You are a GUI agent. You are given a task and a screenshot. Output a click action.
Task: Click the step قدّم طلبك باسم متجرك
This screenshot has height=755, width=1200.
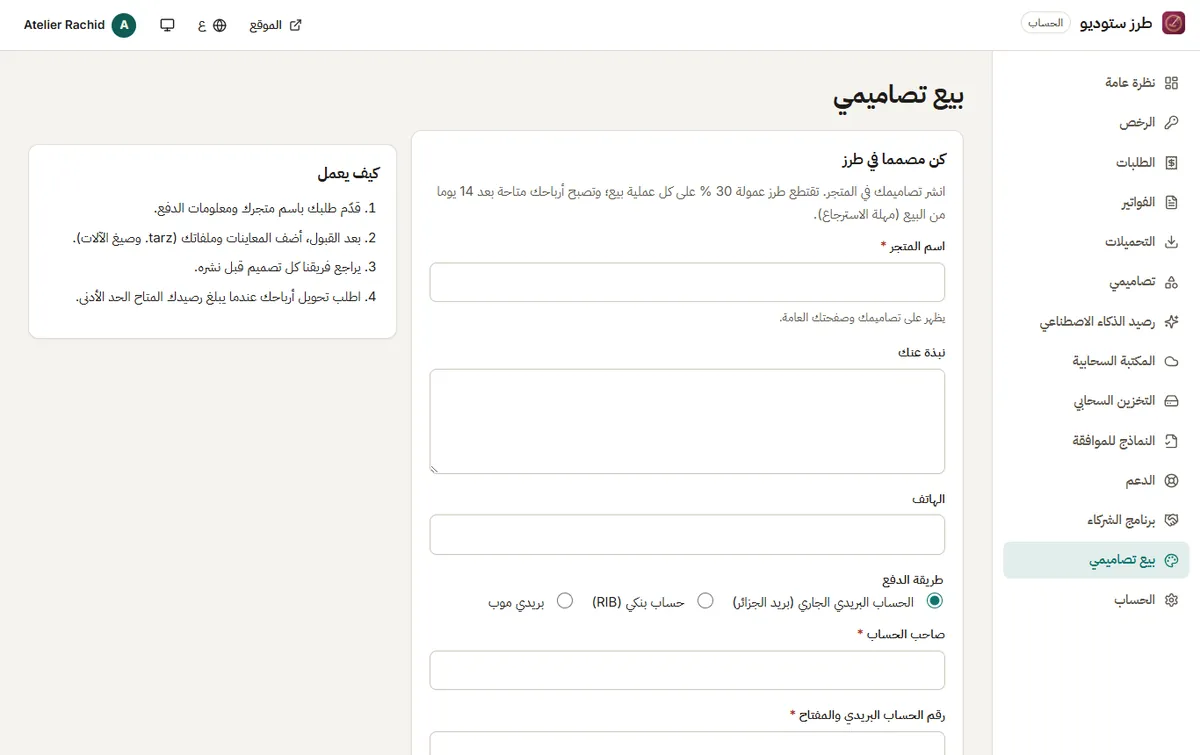click(x=264, y=209)
